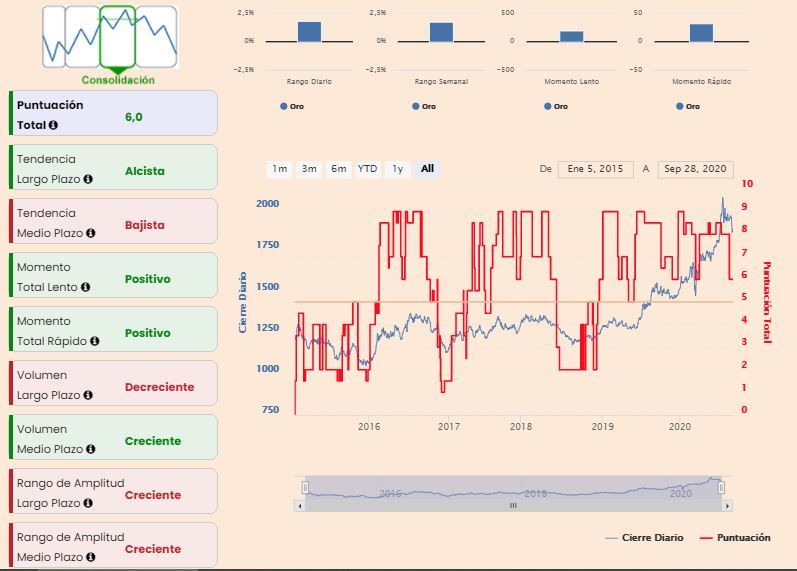The width and height of the screenshot is (797, 571).
Task: Click the 2019 x-axis label
Action: [x=602, y=426]
